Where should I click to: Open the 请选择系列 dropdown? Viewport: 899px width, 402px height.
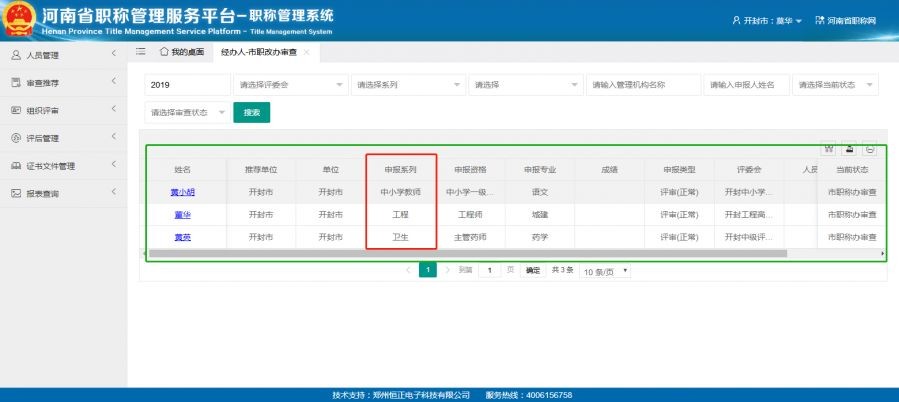[x=408, y=85]
